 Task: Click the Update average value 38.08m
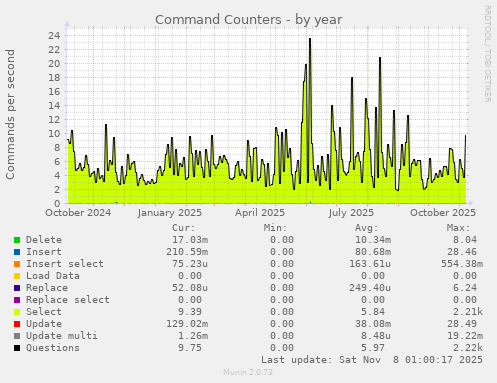point(373,324)
